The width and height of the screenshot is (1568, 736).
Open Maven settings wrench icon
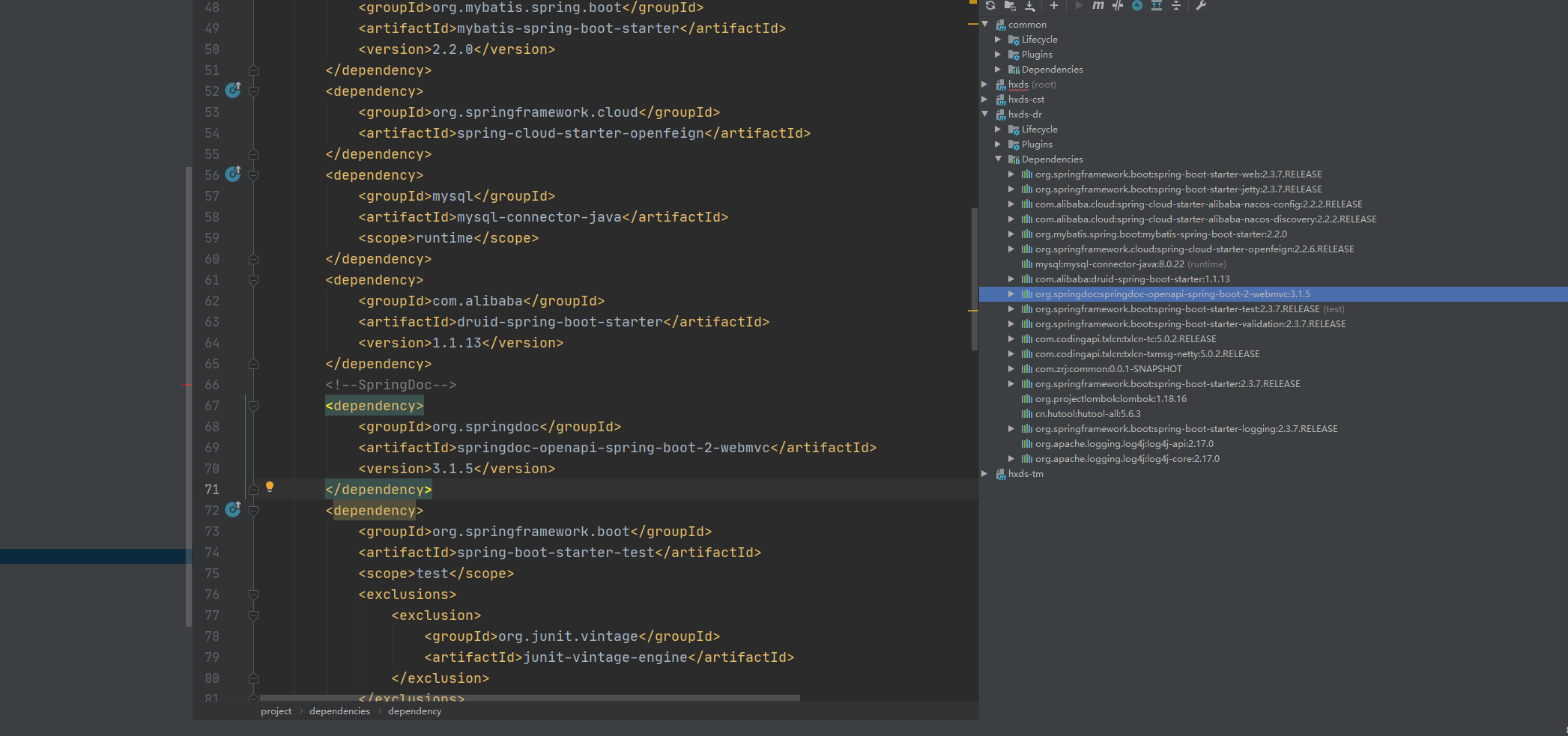(x=1201, y=5)
